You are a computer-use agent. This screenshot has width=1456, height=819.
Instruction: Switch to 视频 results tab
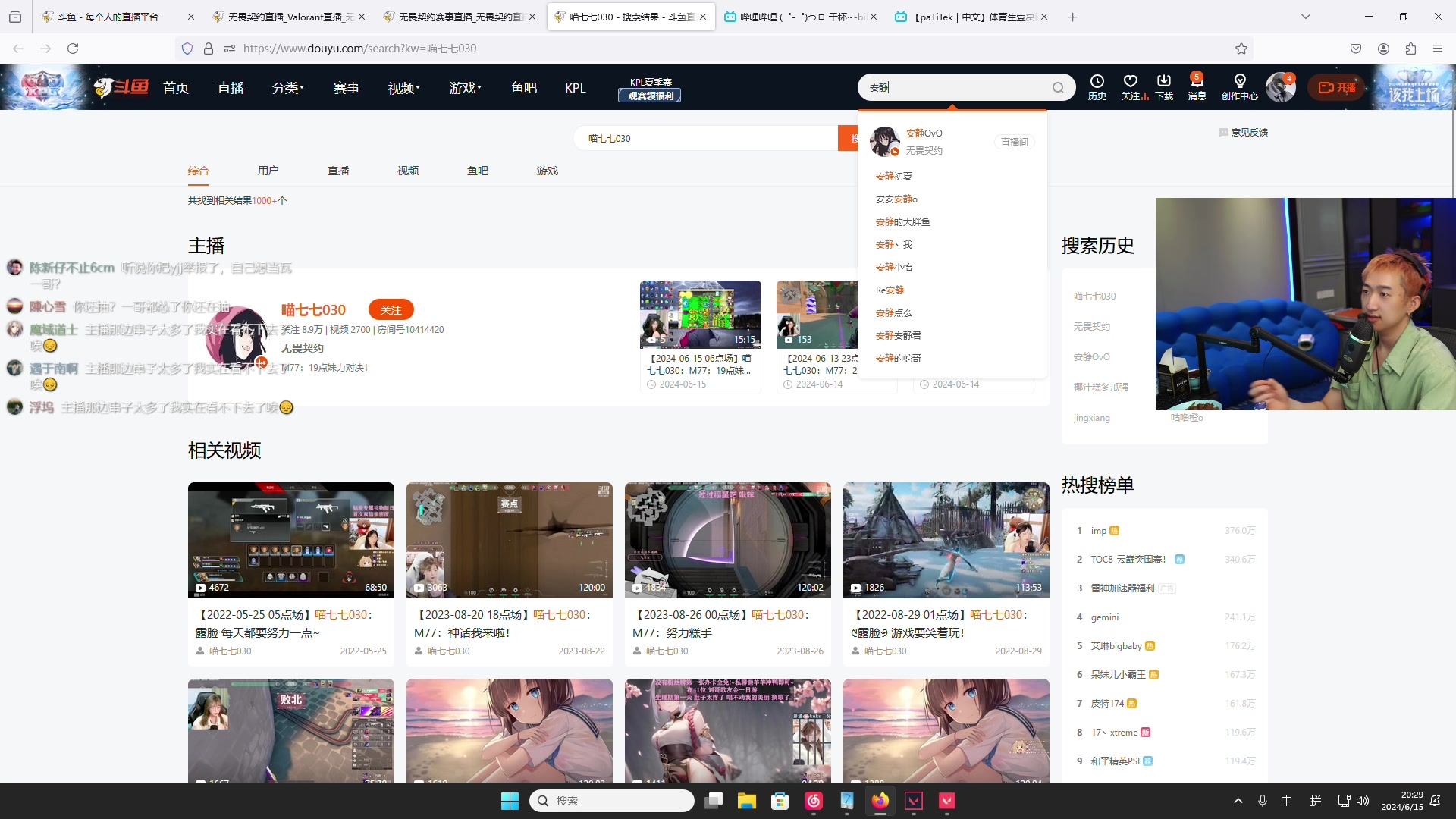(x=408, y=171)
